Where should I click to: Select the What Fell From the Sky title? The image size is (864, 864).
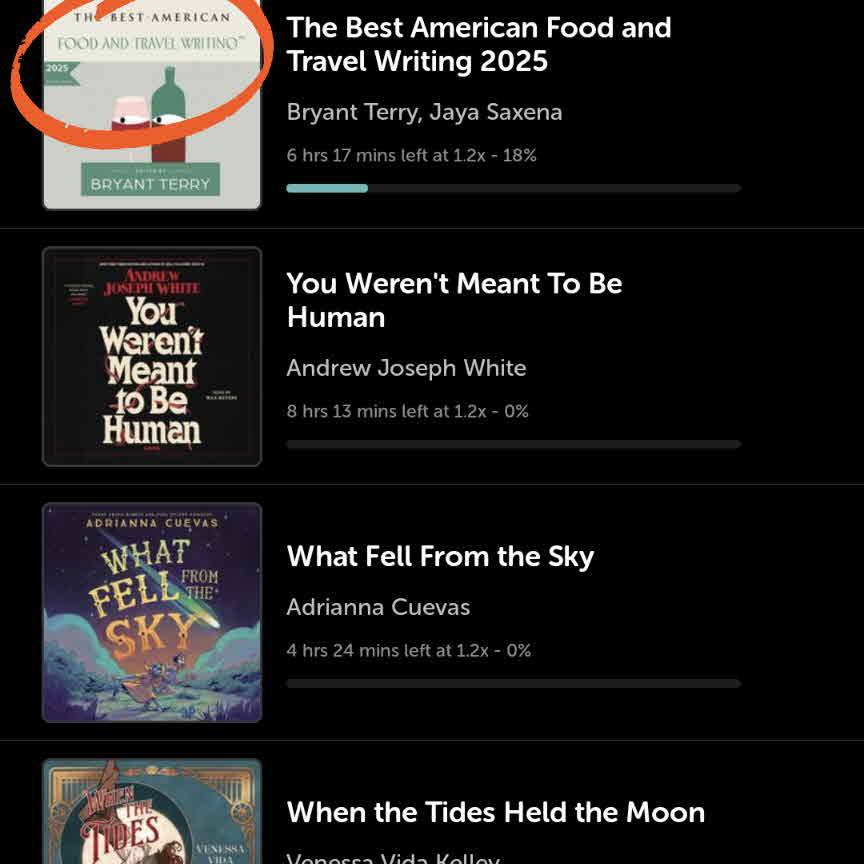pyautogui.click(x=440, y=556)
